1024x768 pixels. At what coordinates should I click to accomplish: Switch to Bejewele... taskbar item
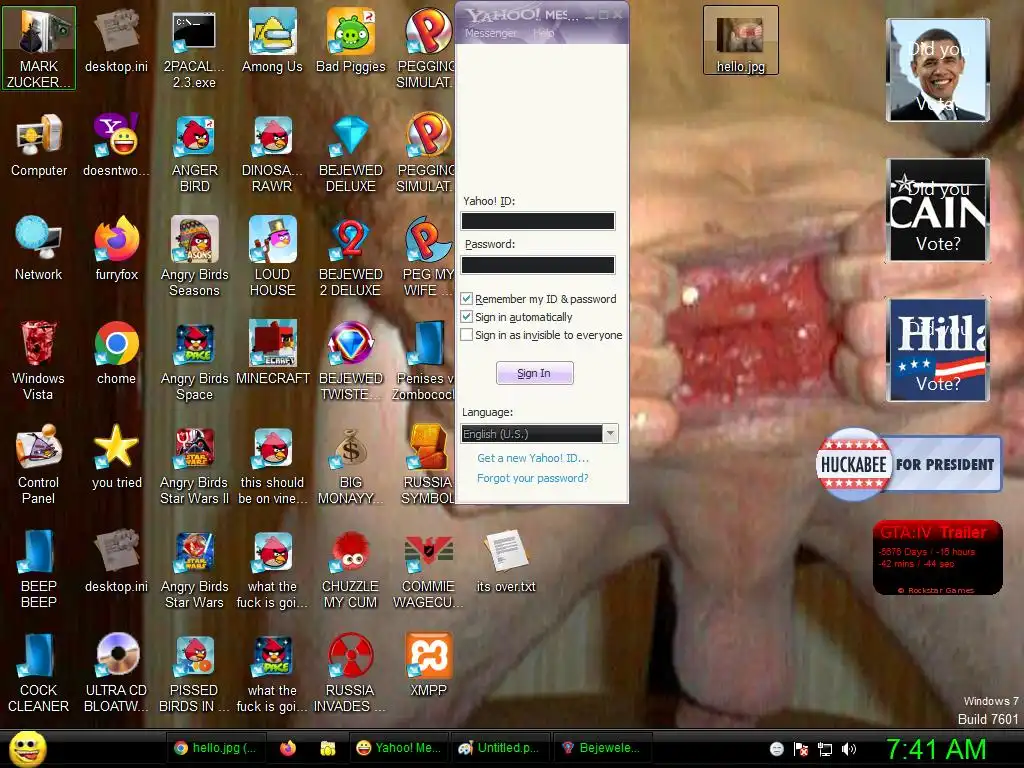602,748
